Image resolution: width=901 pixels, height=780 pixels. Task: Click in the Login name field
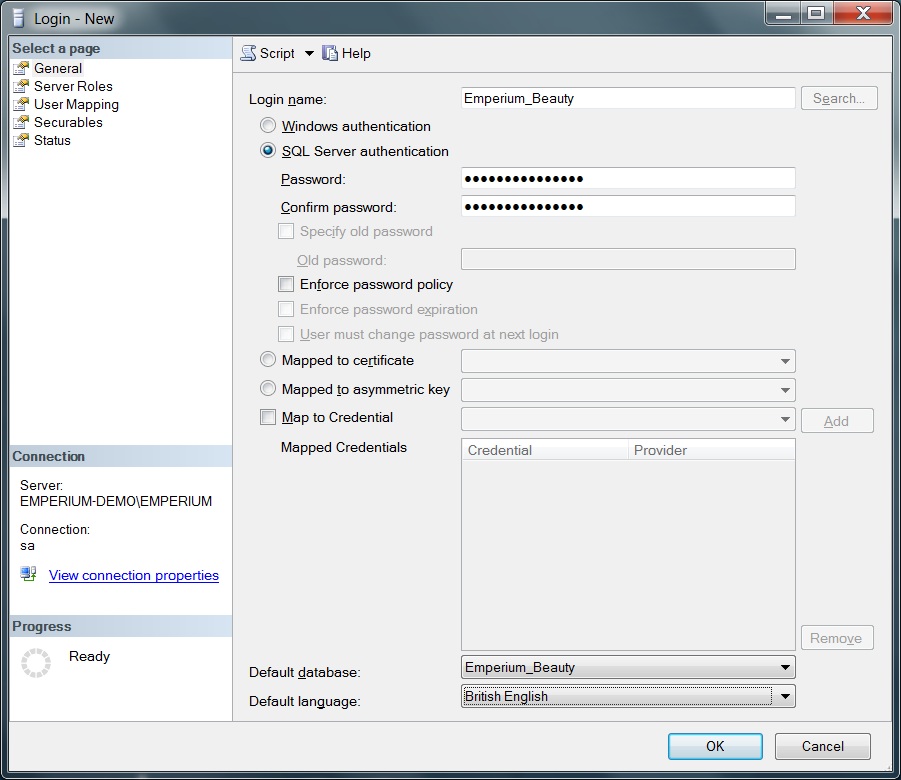coord(628,98)
